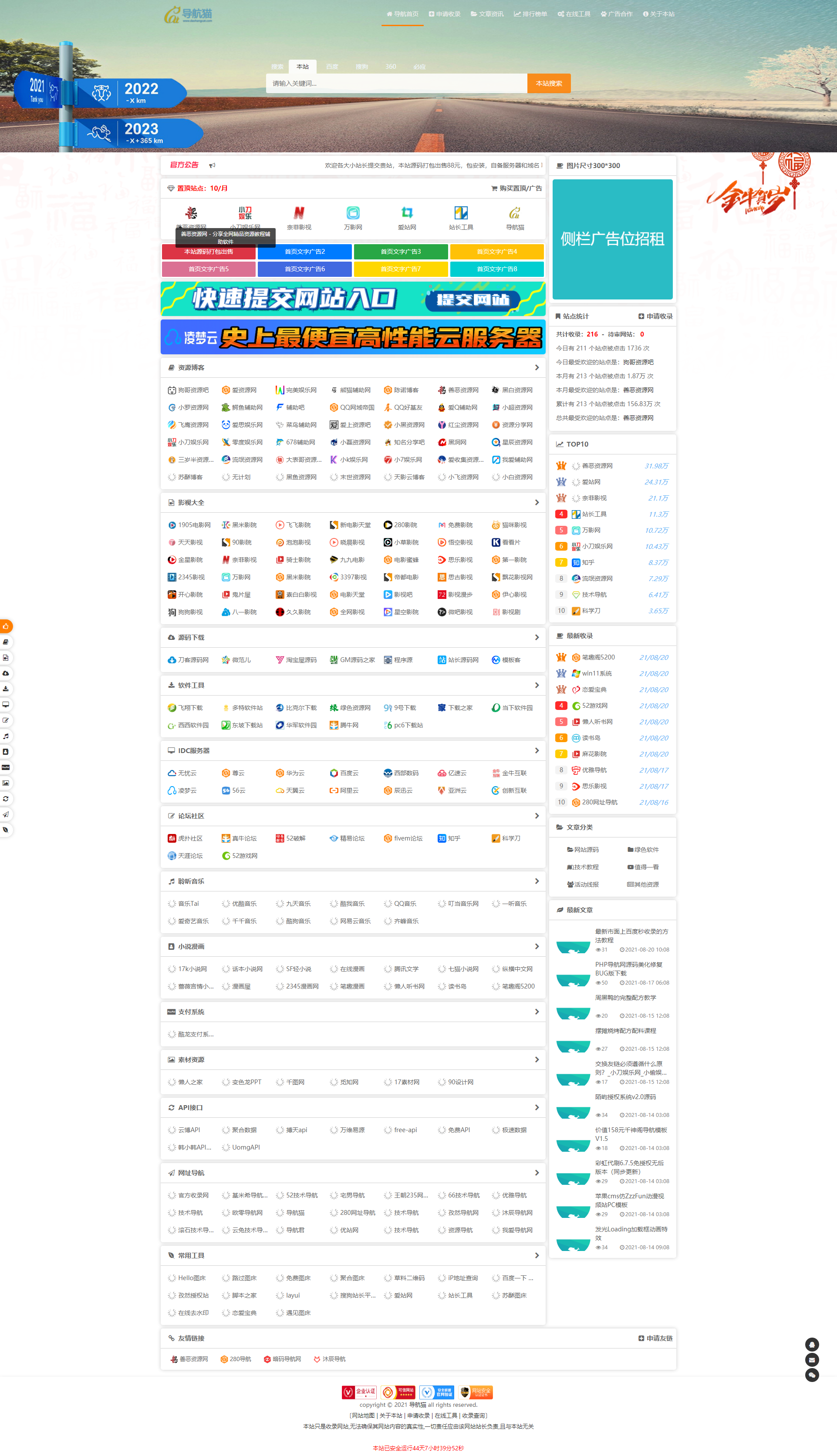Image resolution: width=837 pixels, height=1456 pixels.
Task: Open the QQ penguin contact button
Action: click(812, 1344)
